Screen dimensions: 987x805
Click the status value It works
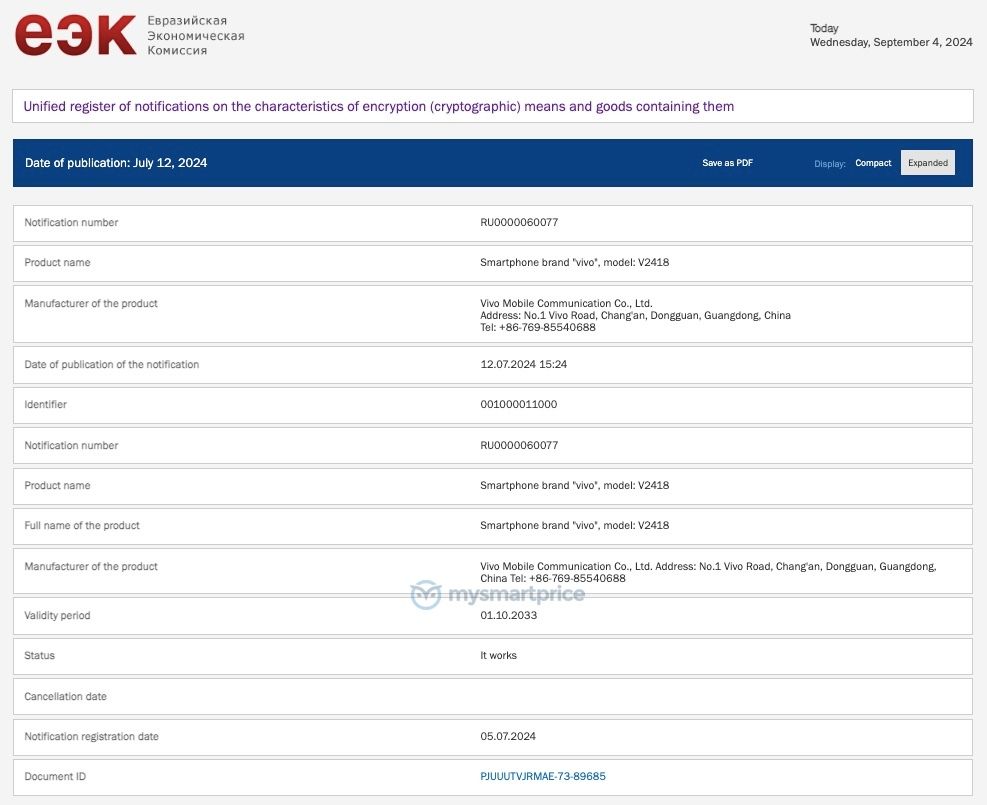[498, 655]
